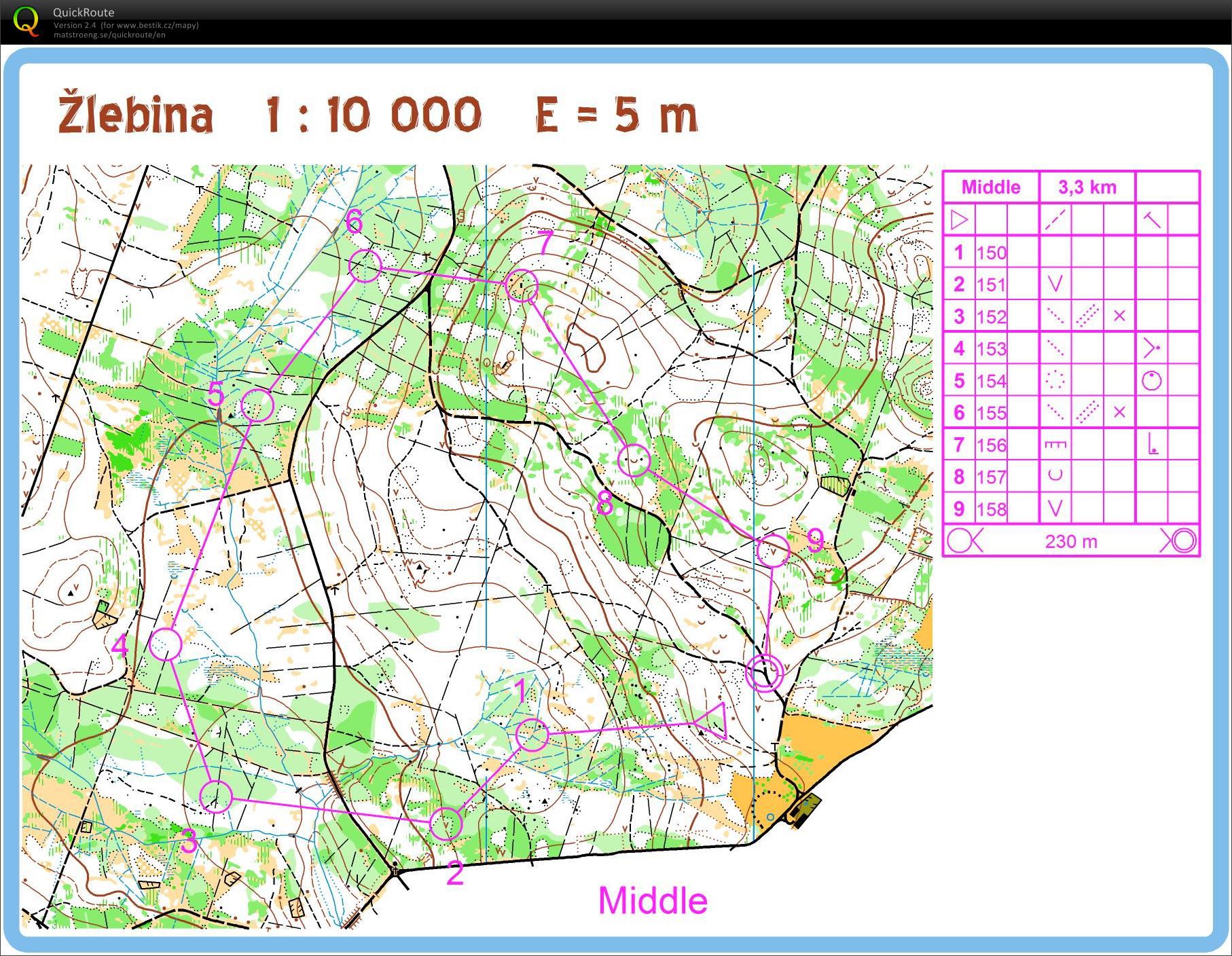
Task: Select the finish double circle on the map
Action: click(x=765, y=673)
